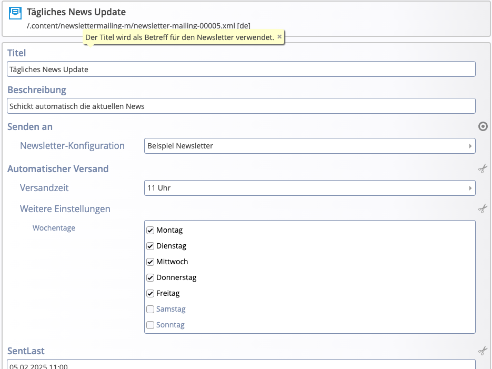The width and height of the screenshot is (492, 369).
Task: Open the Versandzeit dropdown showing 11 Uhr
Action: point(310,188)
